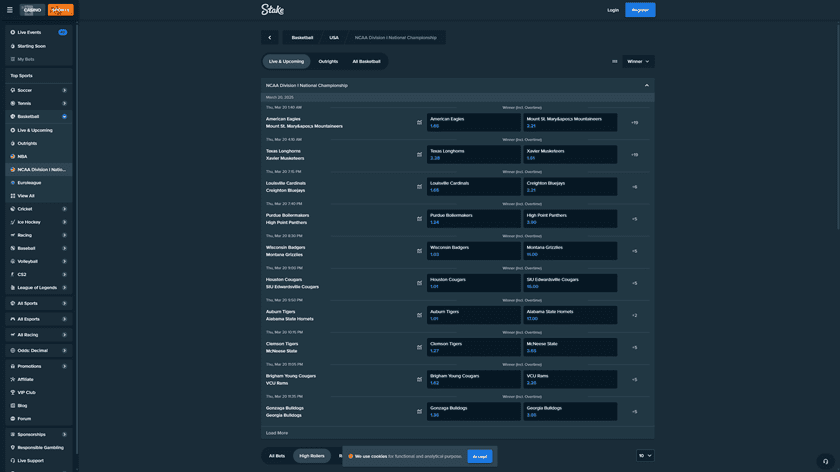840x472 pixels.
Task: Click Basketball in breadcrumb
Action: pyautogui.click(x=302, y=38)
